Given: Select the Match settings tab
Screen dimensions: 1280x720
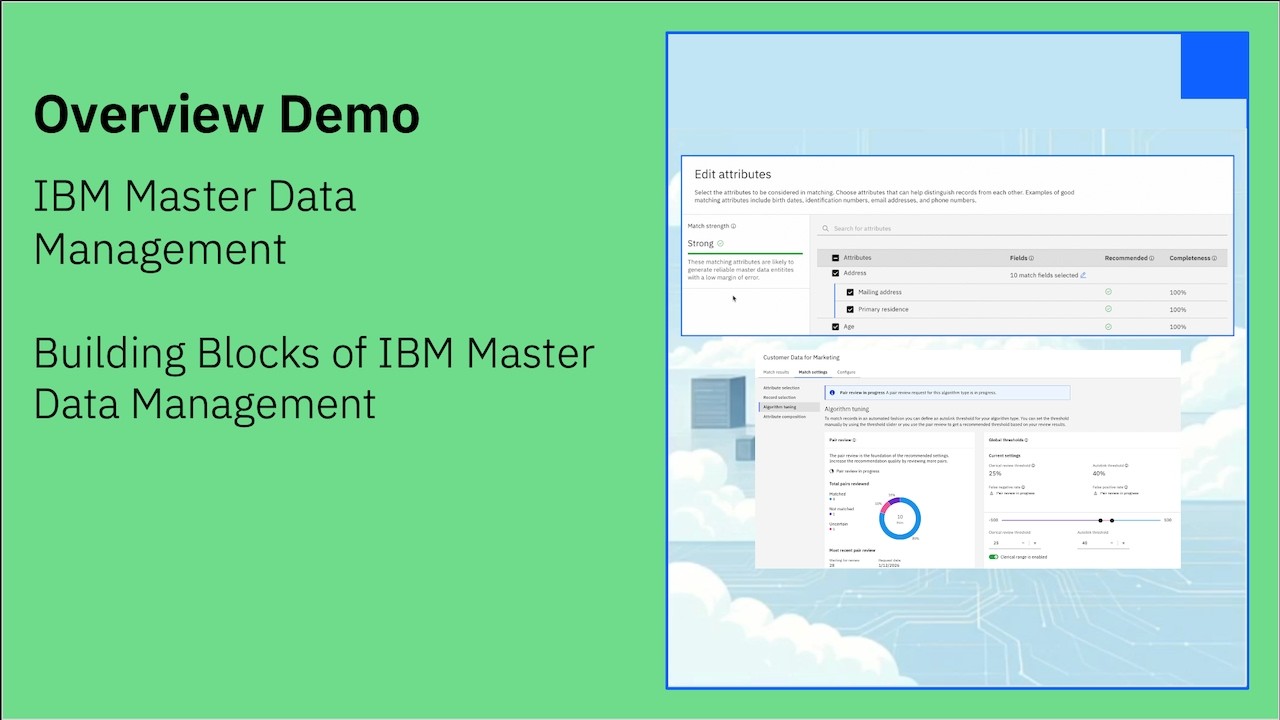Looking at the screenshot, I should click(x=813, y=372).
